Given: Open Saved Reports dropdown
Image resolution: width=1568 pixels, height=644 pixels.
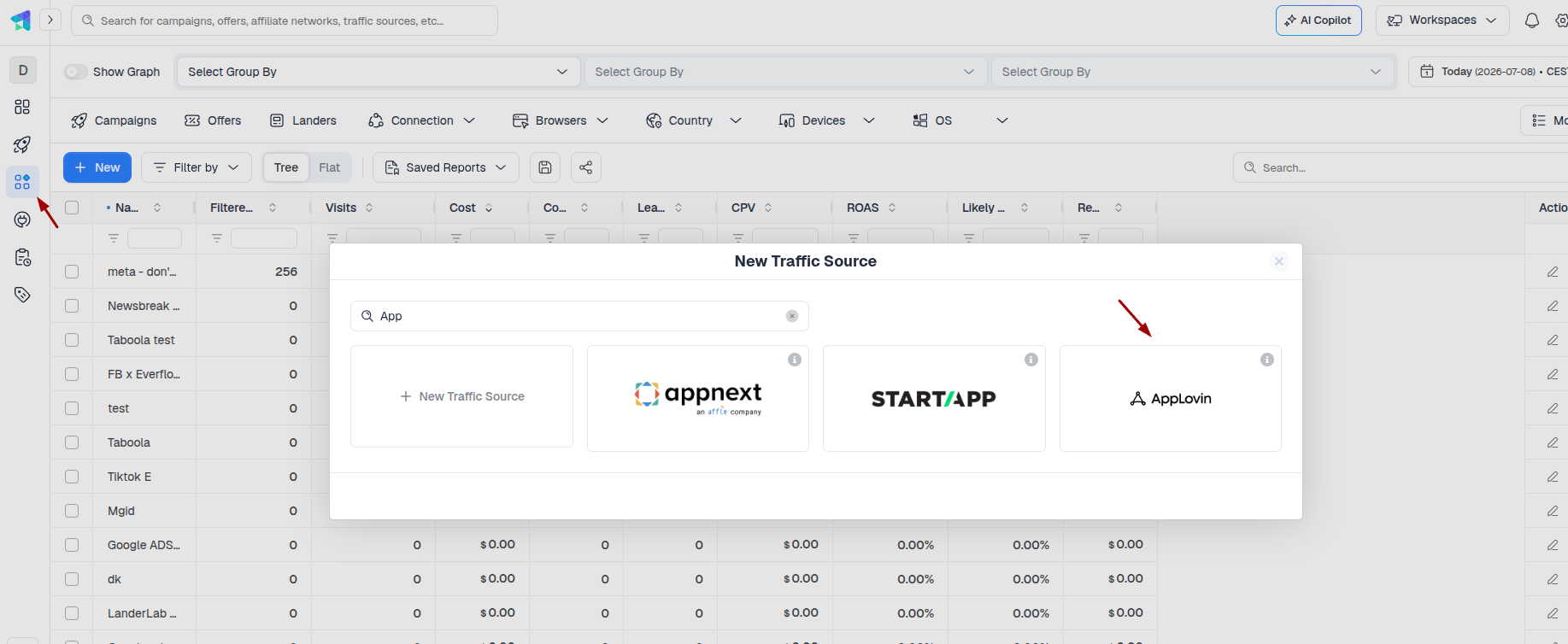Looking at the screenshot, I should tap(446, 167).
